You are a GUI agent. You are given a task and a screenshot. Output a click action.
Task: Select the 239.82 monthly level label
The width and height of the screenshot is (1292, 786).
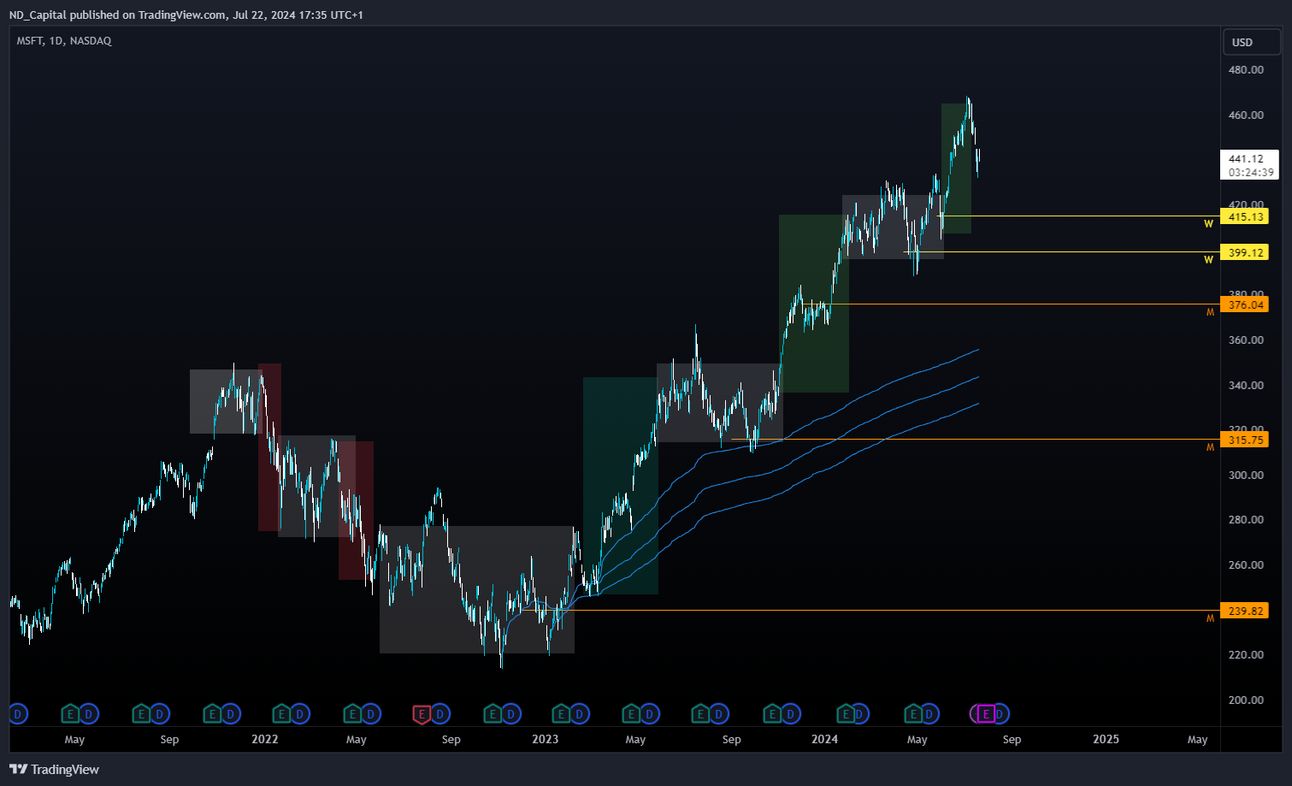(x=1245, y=610)
